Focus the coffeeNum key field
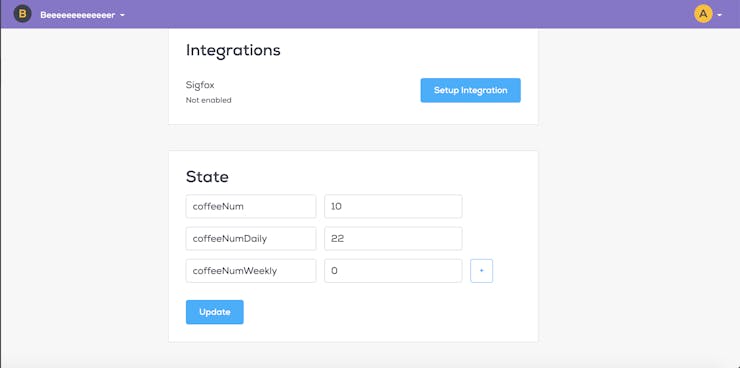This screenshot has width=740, height=368. coord(251,206)
